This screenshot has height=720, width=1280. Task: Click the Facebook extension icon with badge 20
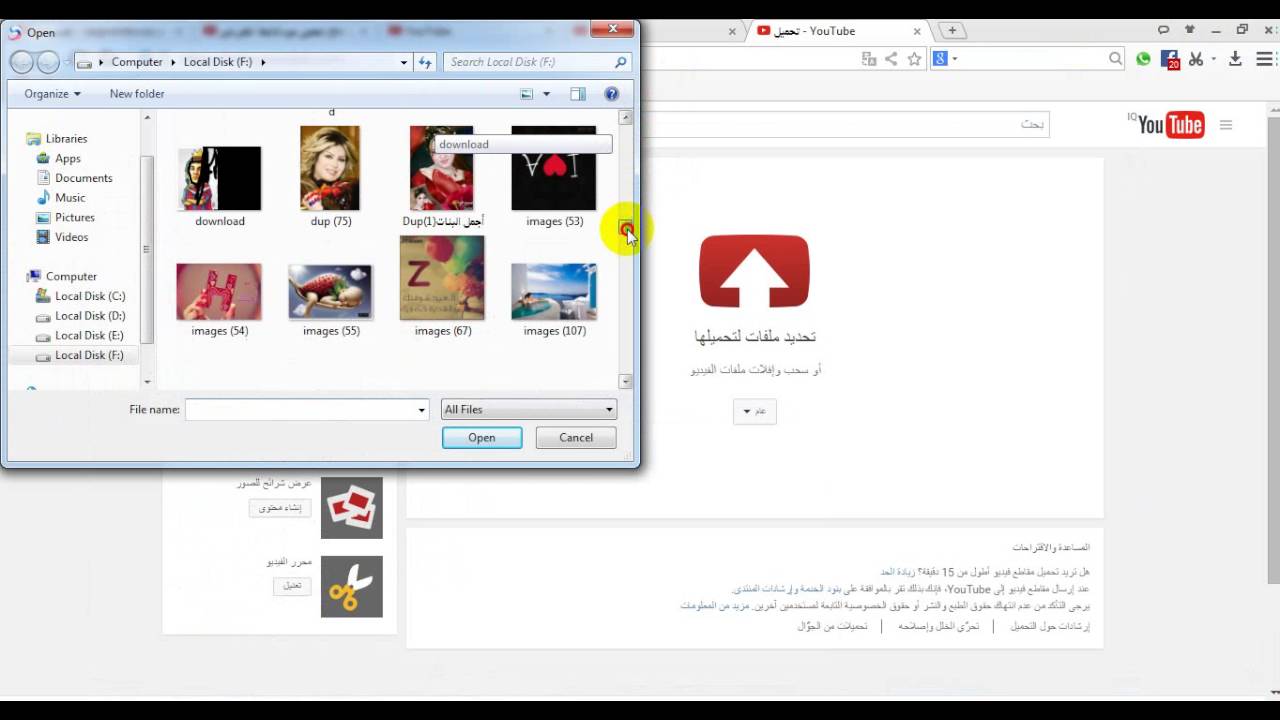pyautogui.click(x=1170, y=60)
